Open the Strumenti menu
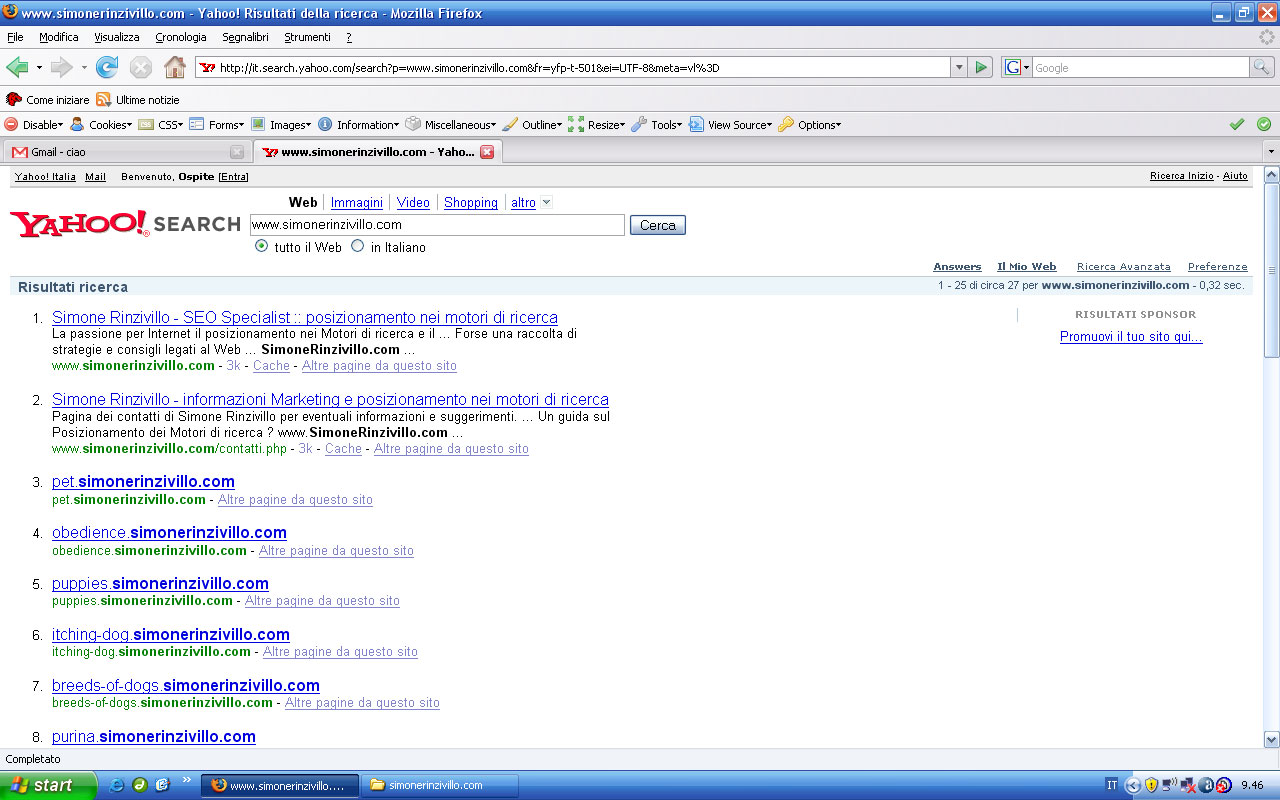Image resolution: width=1280 pixels, height=800 pixels. click(307, 37)
